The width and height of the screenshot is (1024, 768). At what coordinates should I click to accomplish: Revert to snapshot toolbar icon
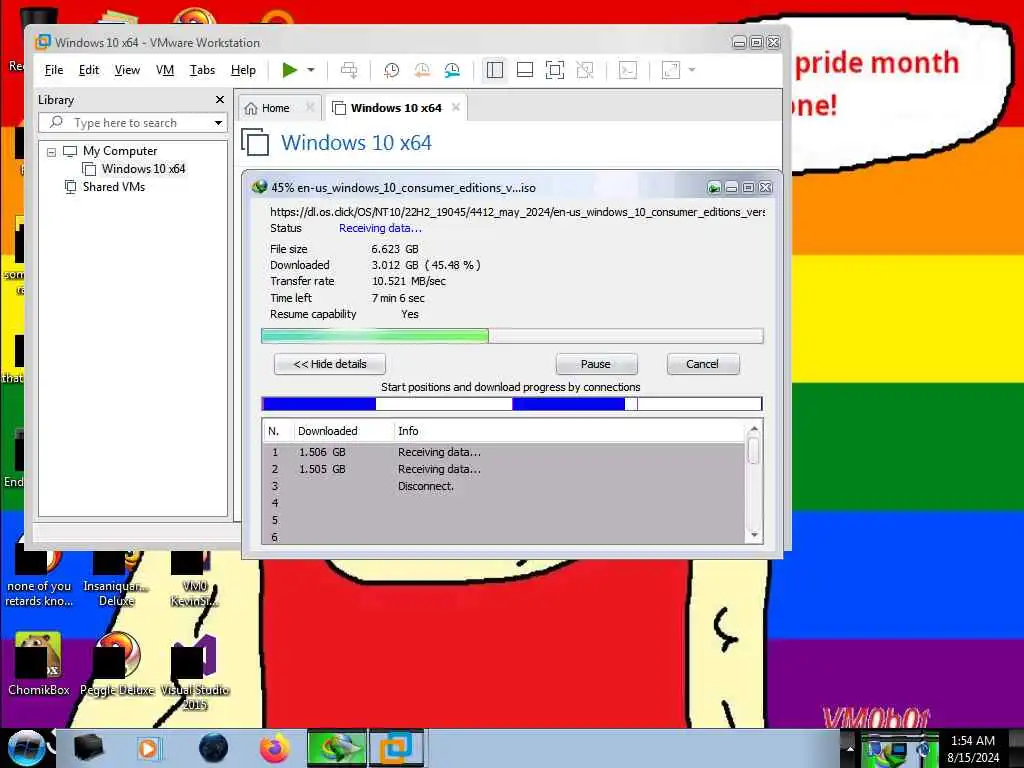point(422,70)
